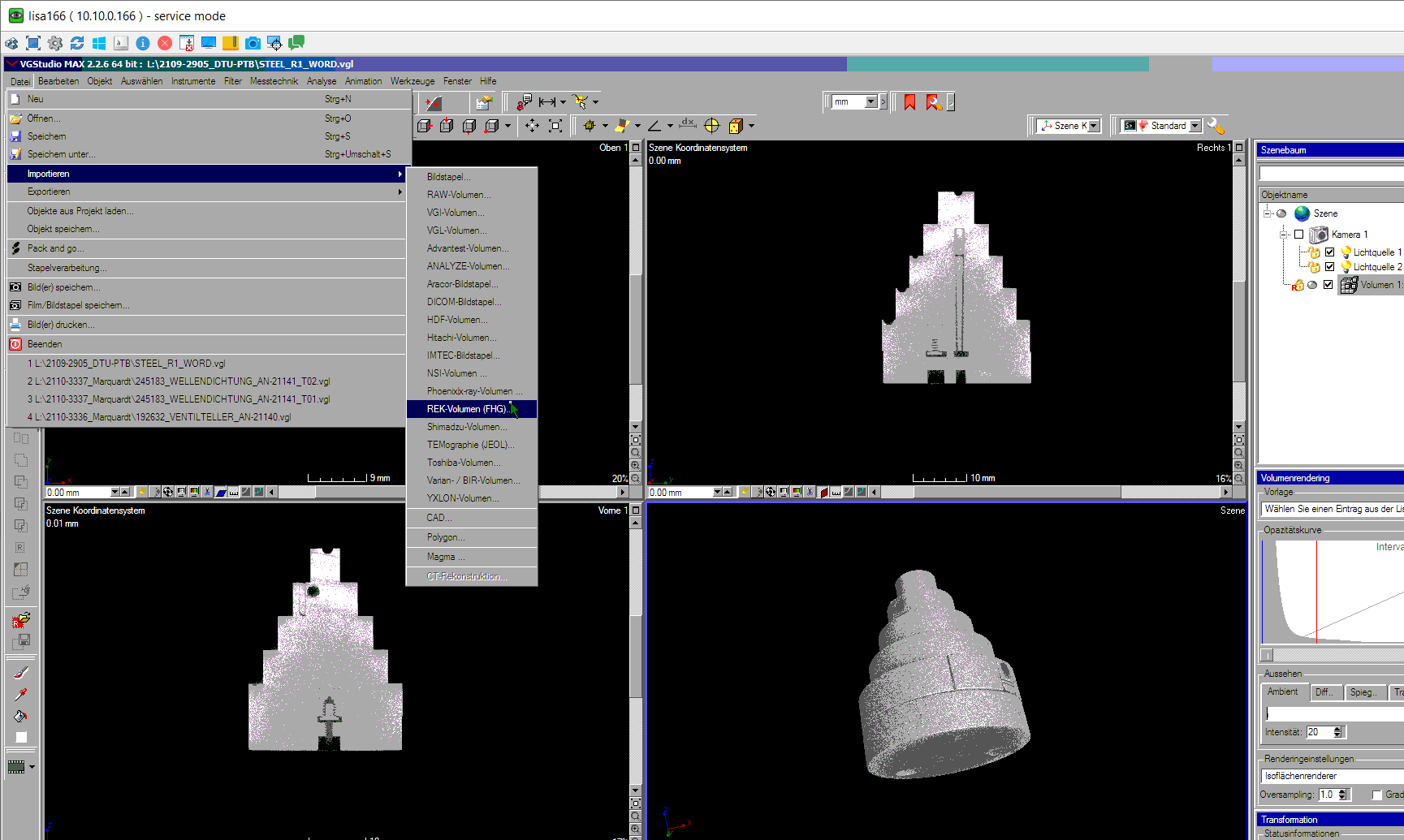Screen dimensions: 1404x840
Task: Click the crosshair circle registration icon
Action: click(712, 126)
